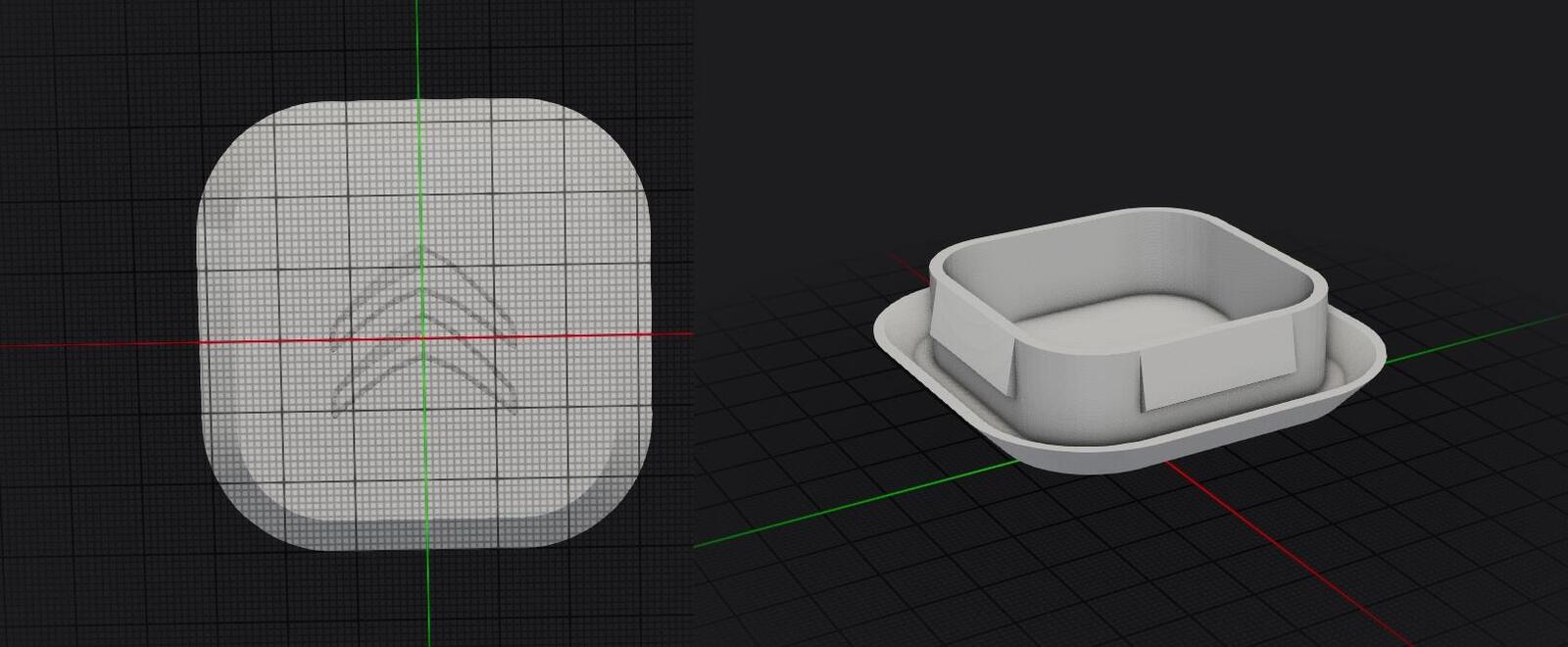This screenshot has width=1568, height=647.
Task: Select the top-view rounded square cap model
Action: point(425,323)
